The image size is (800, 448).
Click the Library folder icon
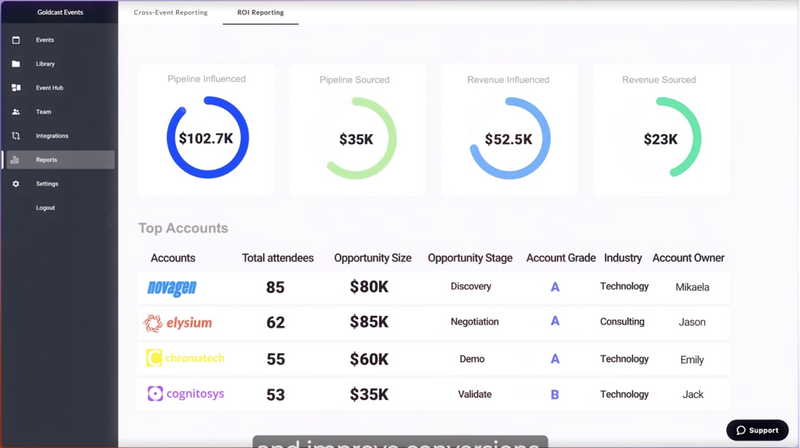click(16, 64)
